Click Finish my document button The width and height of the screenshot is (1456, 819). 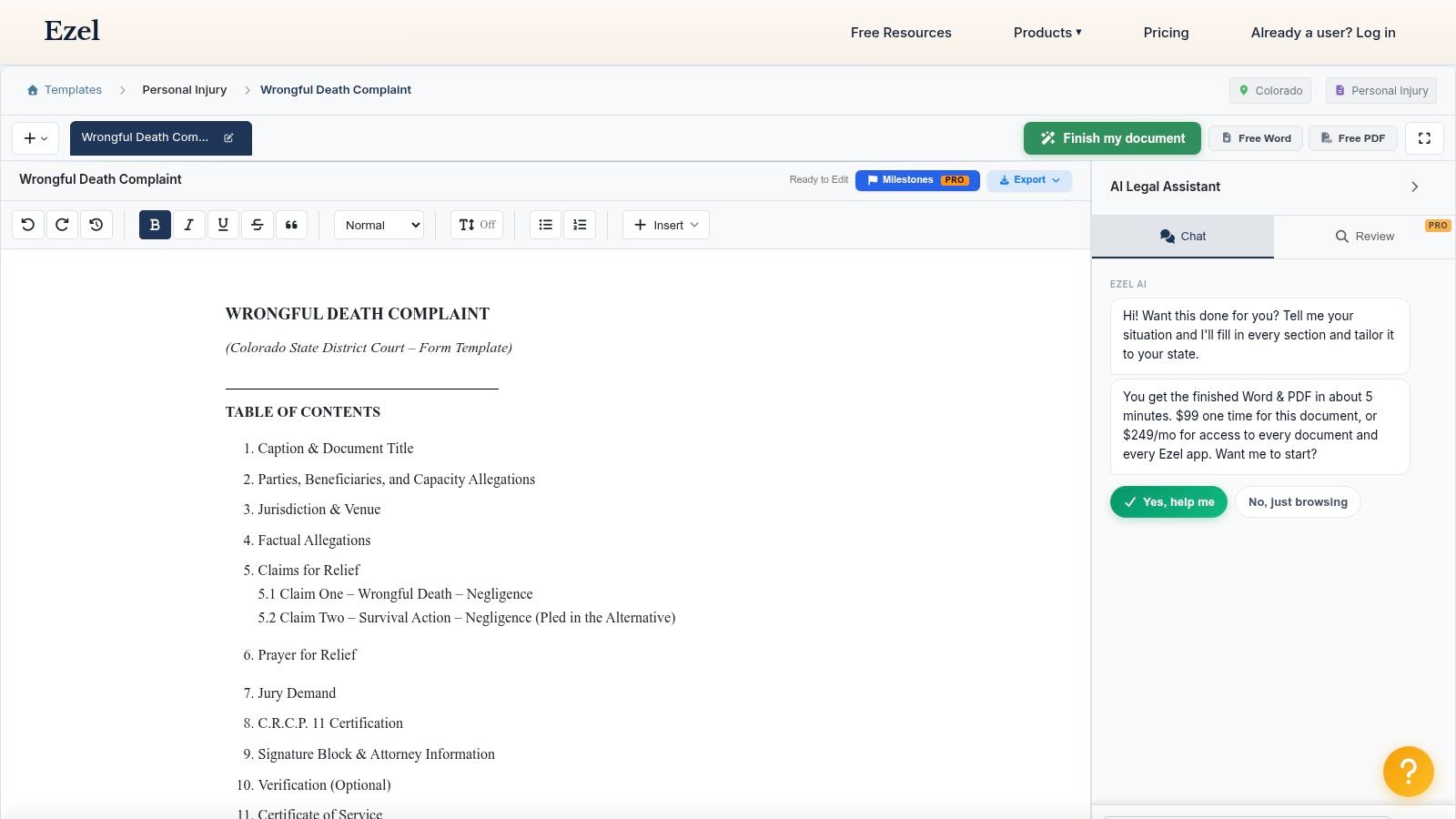[1112, 138]
